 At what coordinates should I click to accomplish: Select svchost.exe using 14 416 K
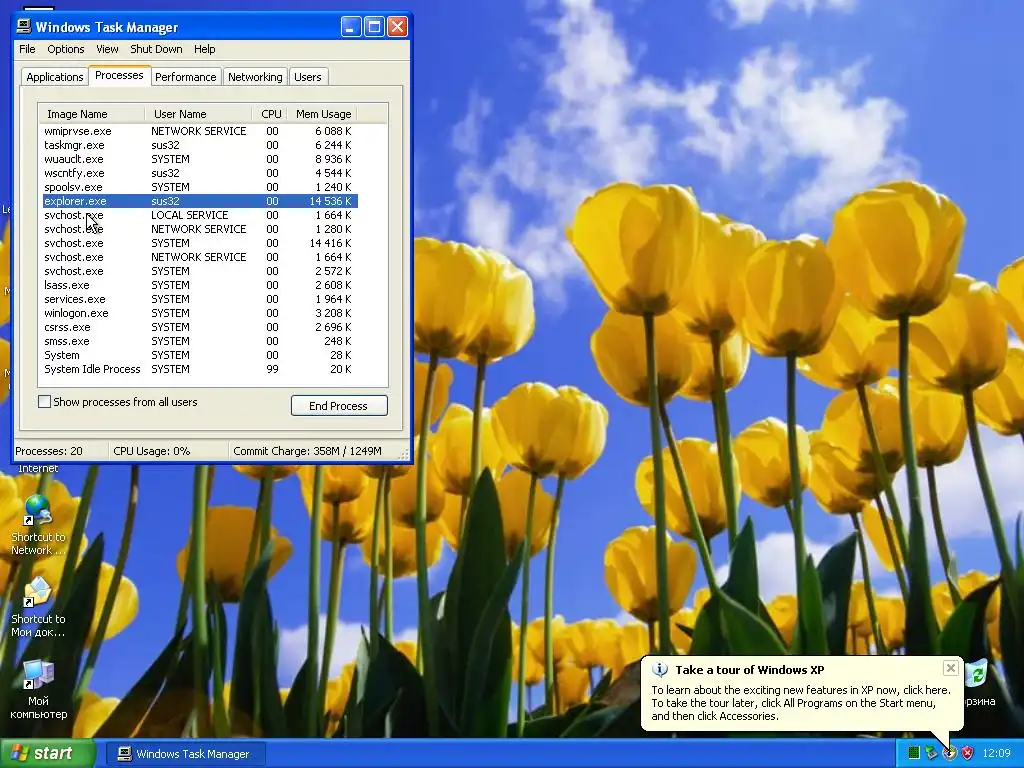[200, 243]
